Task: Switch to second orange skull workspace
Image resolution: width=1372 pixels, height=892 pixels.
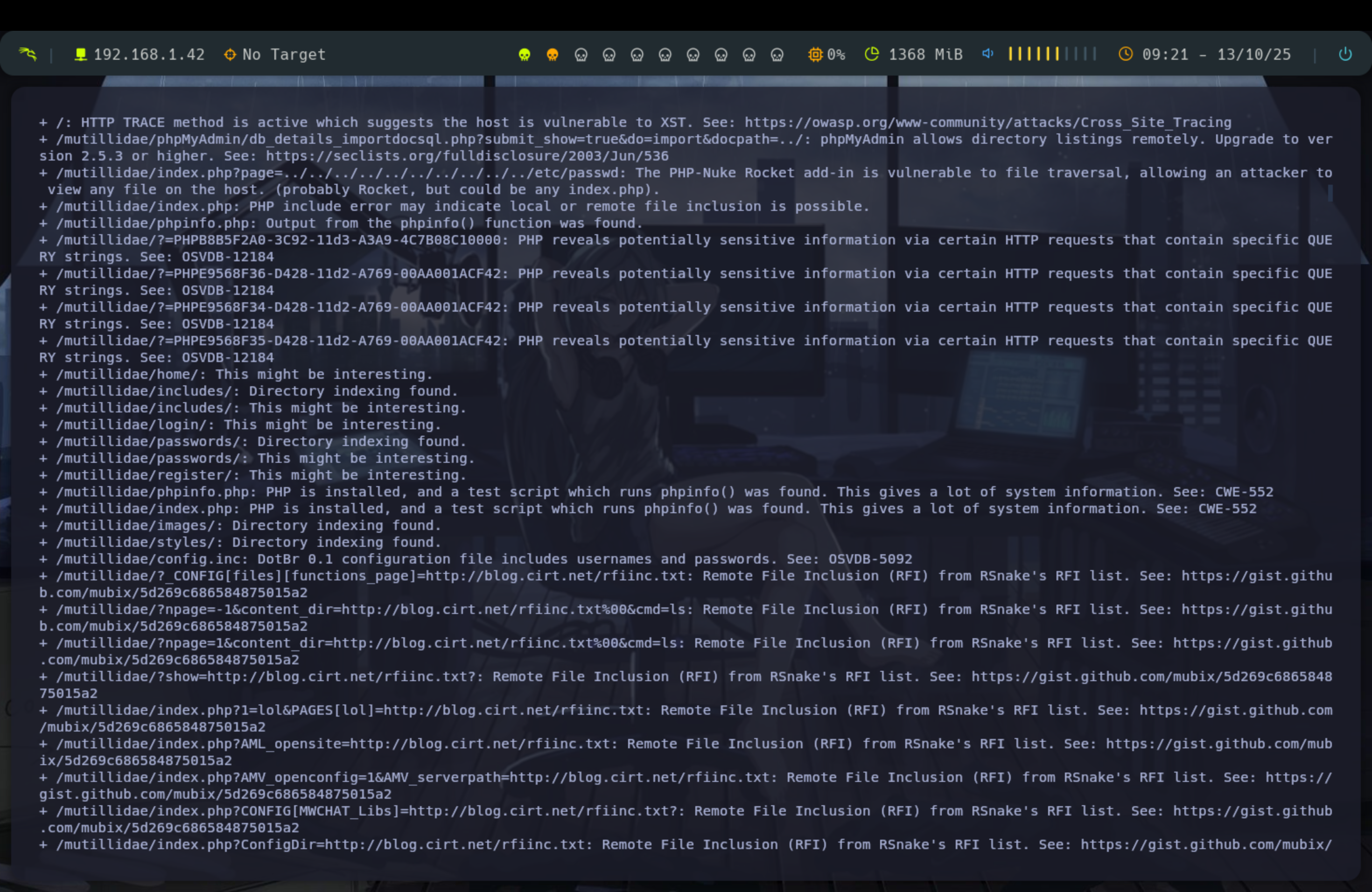Action: point(552,55)
